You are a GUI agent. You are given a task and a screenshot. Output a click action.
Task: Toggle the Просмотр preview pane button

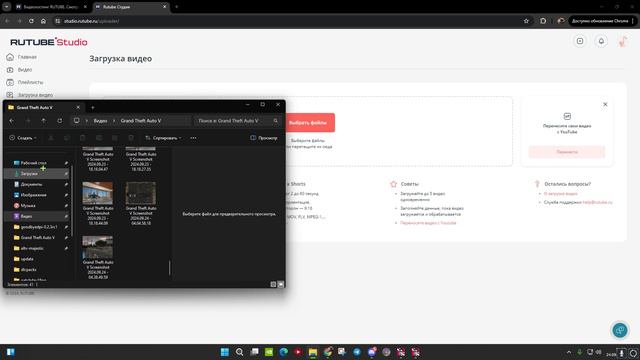pyautogui.click(x=264, y=138)
